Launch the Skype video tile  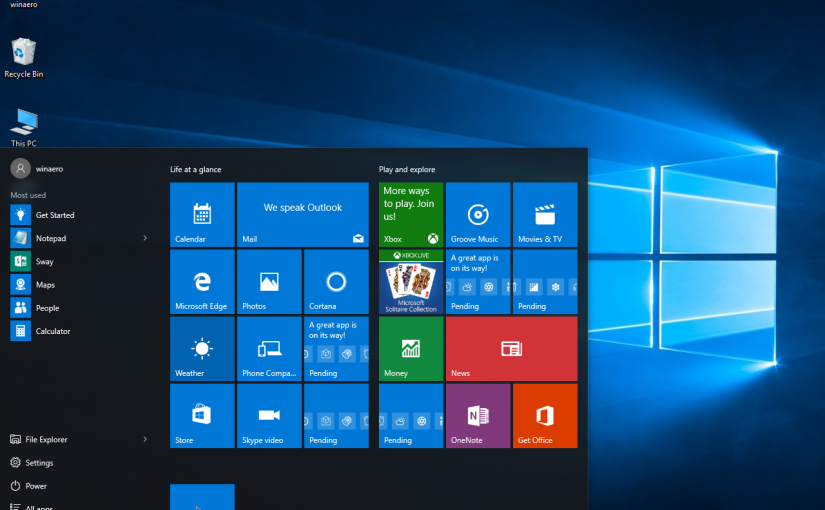point(269,416)
